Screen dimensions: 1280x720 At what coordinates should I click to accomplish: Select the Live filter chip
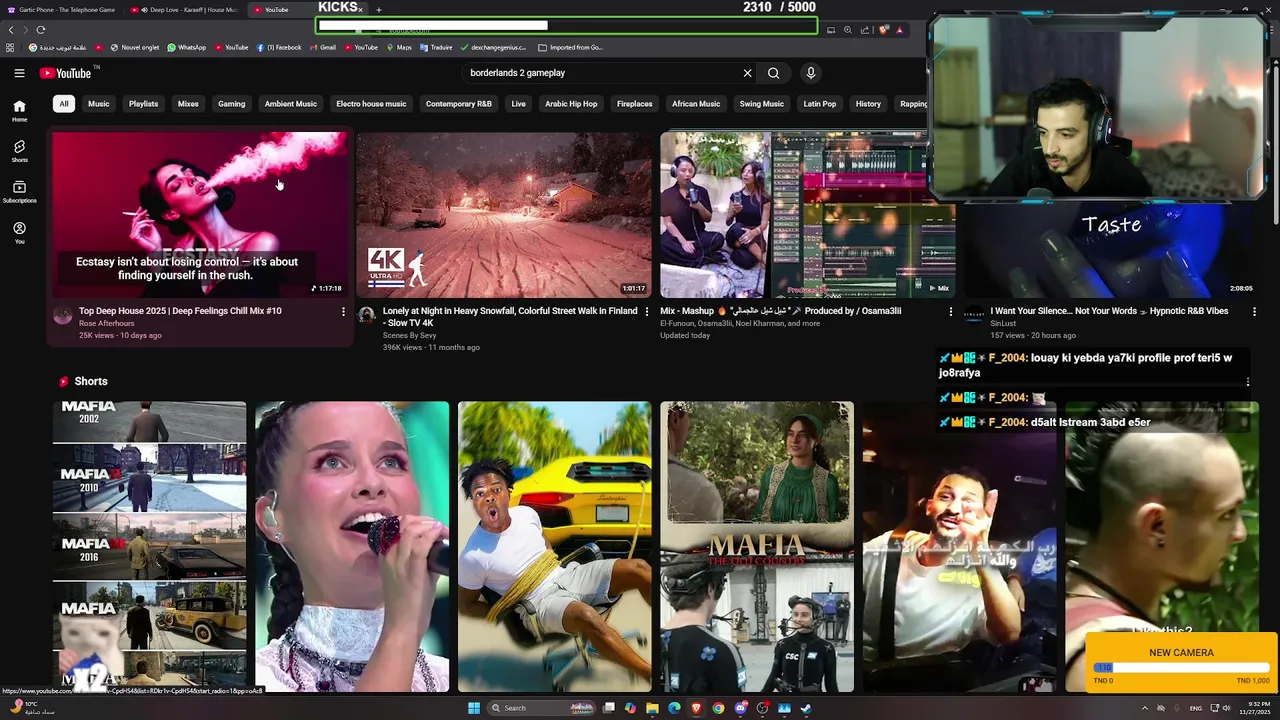pyautogui.click(x=518, y=104)
